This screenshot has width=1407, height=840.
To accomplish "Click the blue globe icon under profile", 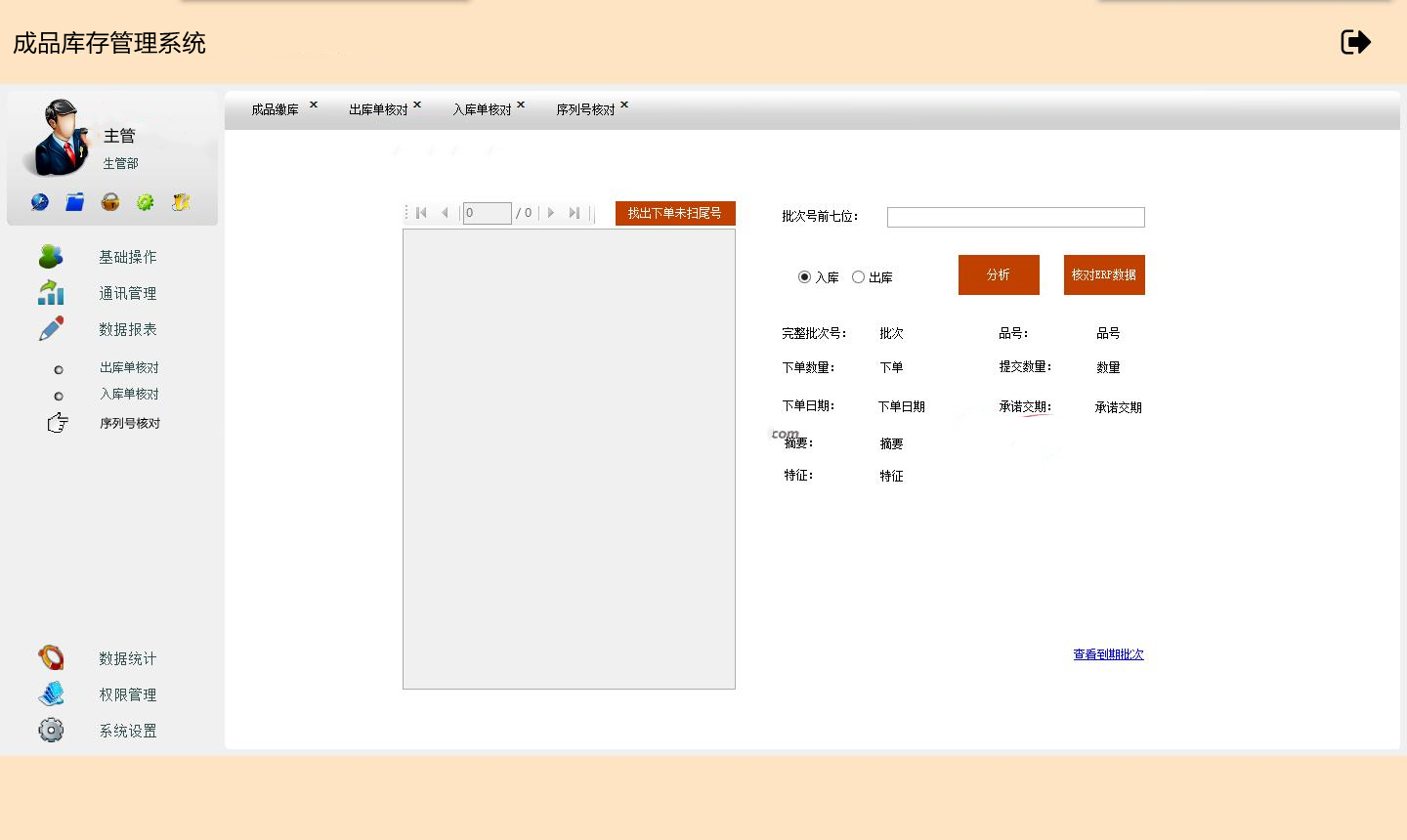I will click(40, 202).
